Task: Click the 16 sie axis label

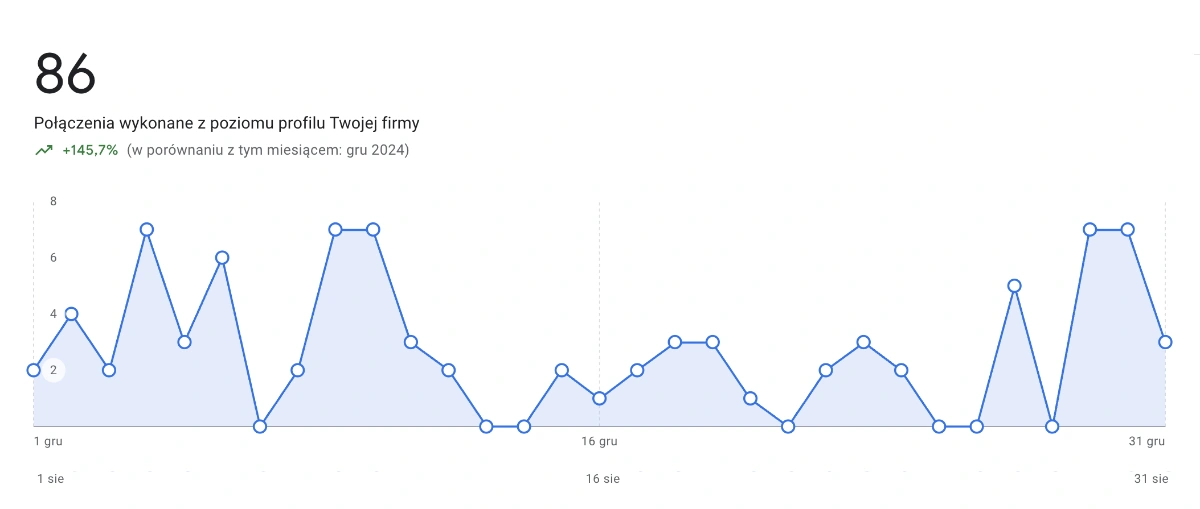Action: click(x=602, y=479)
